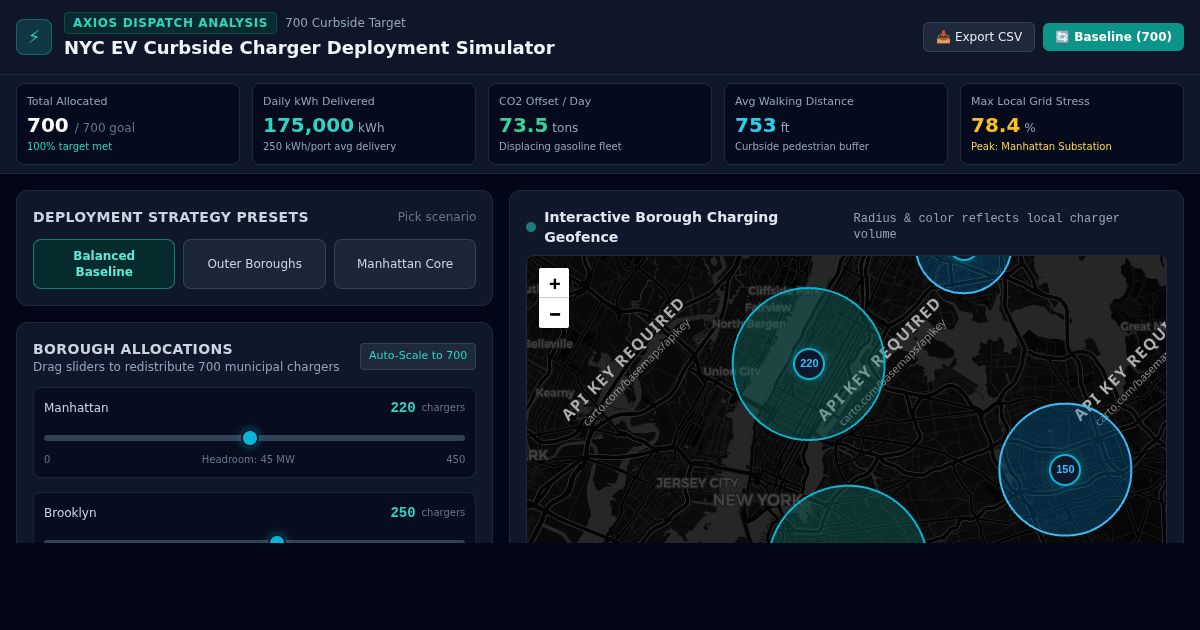Image resolution: width=1200 pixels, height=630 pixels.
Task: Click the Interactive Borough Charging Geofence heading
Action: 661,227
